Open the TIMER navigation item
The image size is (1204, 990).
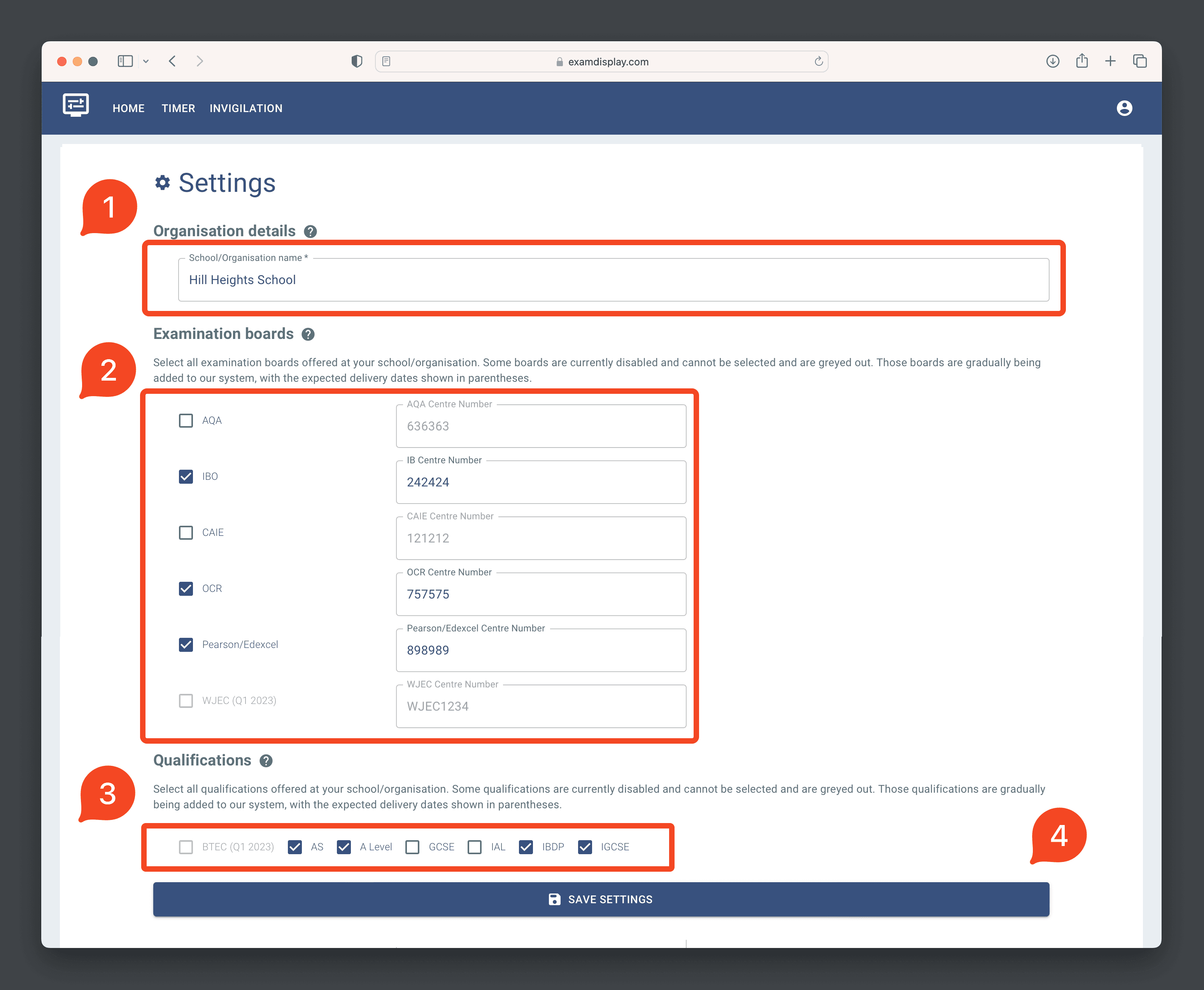[x=178, y=108]
